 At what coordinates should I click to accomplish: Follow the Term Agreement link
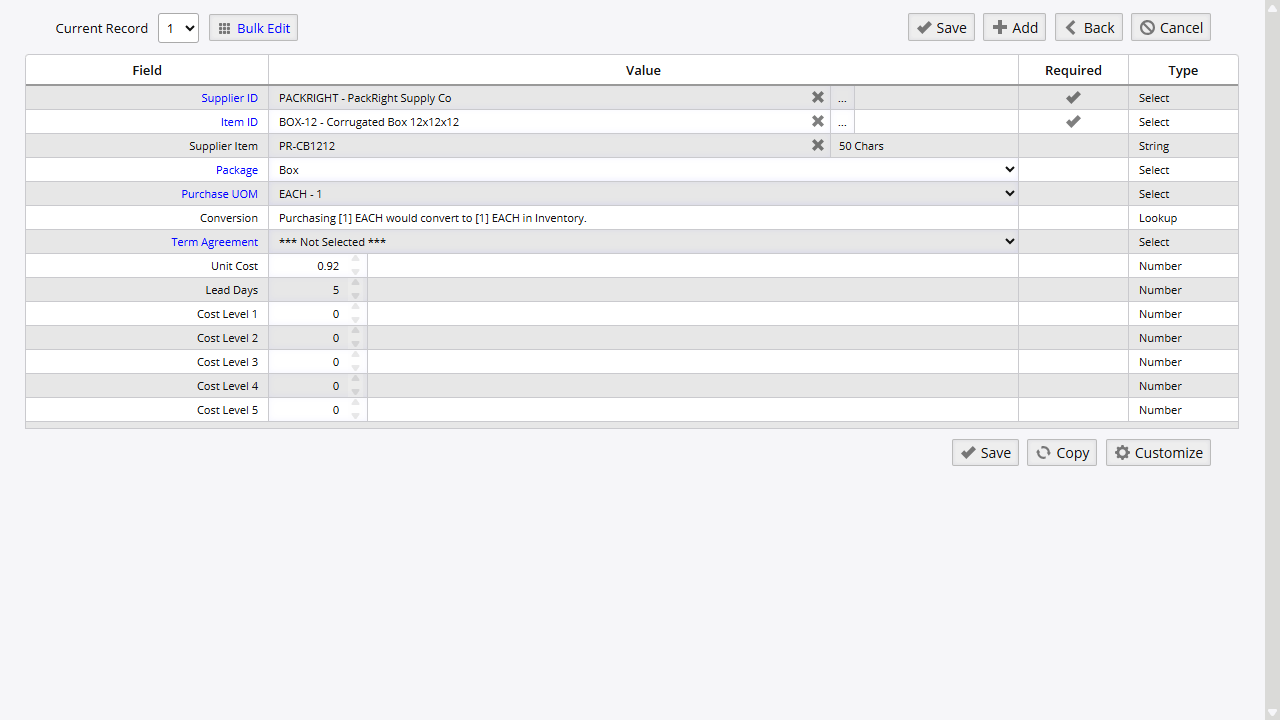214,241
